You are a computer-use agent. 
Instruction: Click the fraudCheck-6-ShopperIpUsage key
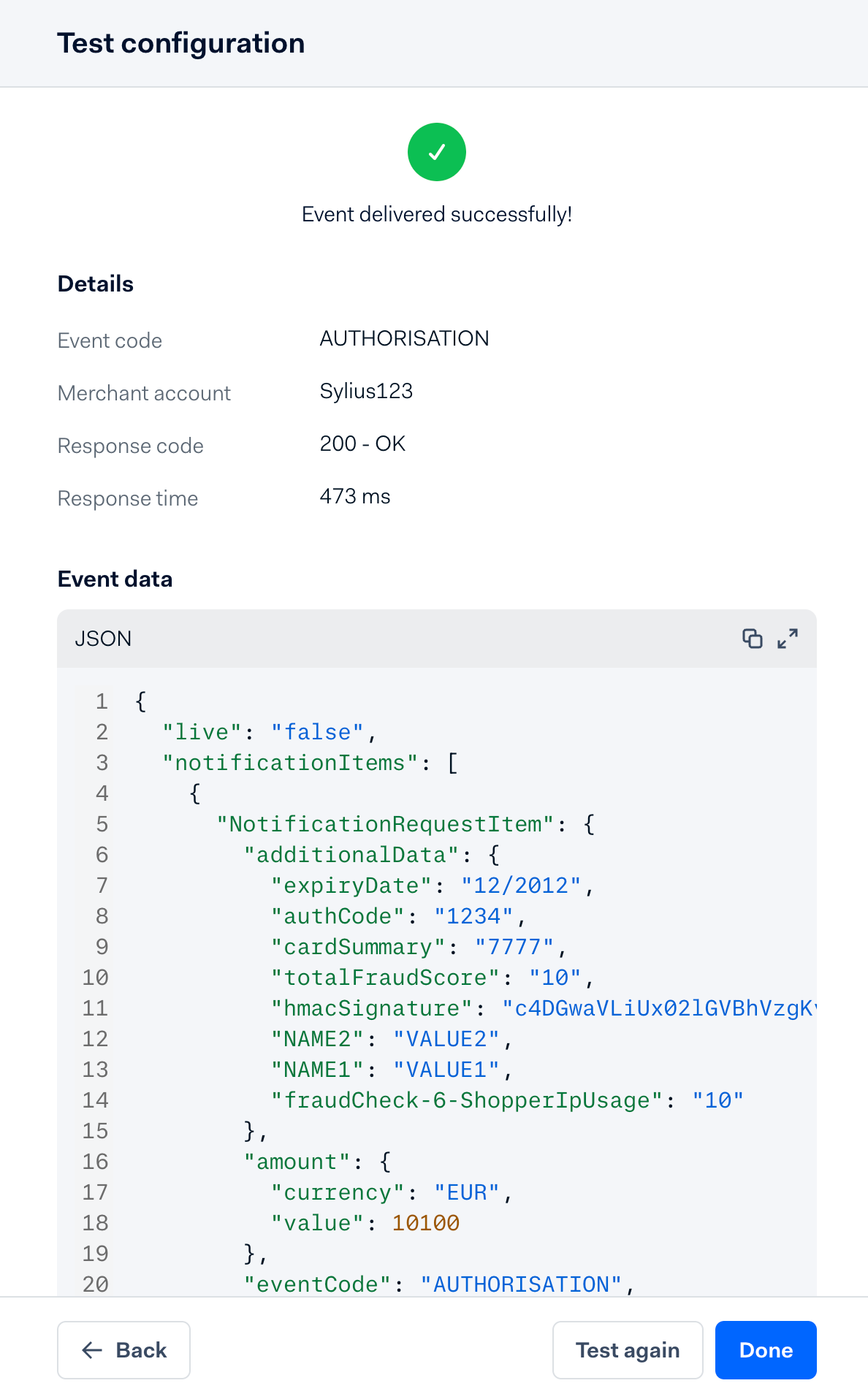[467, 1100]
